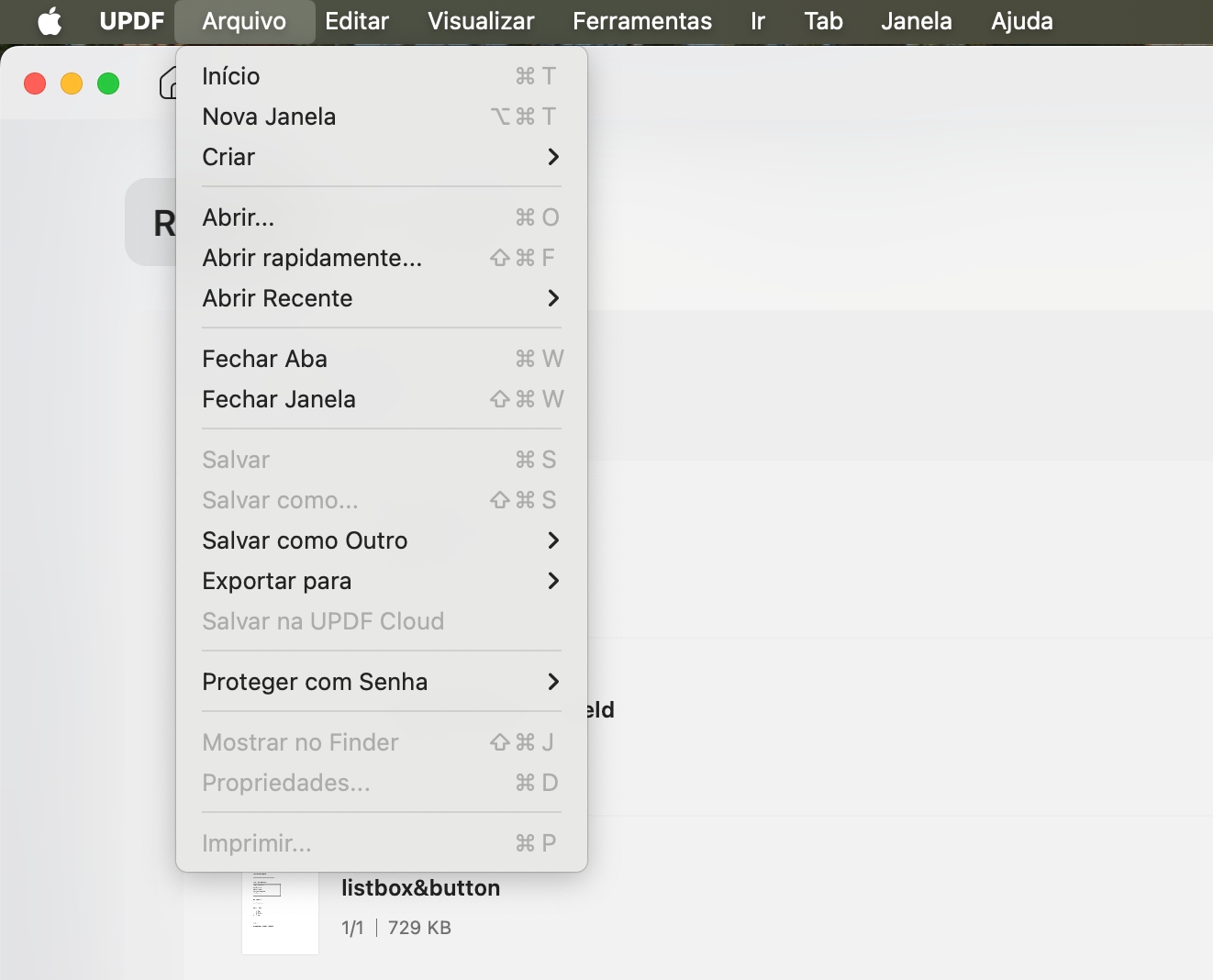
Task: Click the home icon in UPDF window
Action: click(167, 84)
